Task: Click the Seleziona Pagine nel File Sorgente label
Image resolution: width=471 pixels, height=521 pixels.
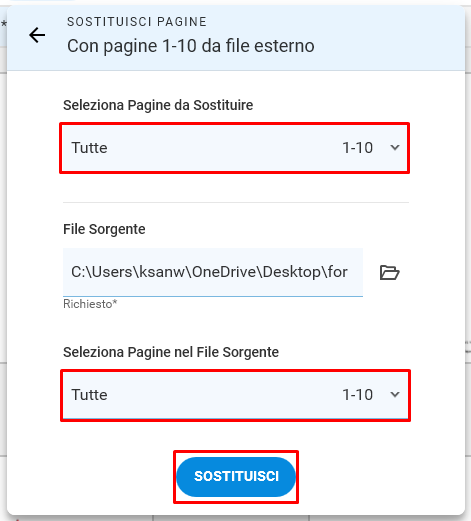Action: point(171,352)
